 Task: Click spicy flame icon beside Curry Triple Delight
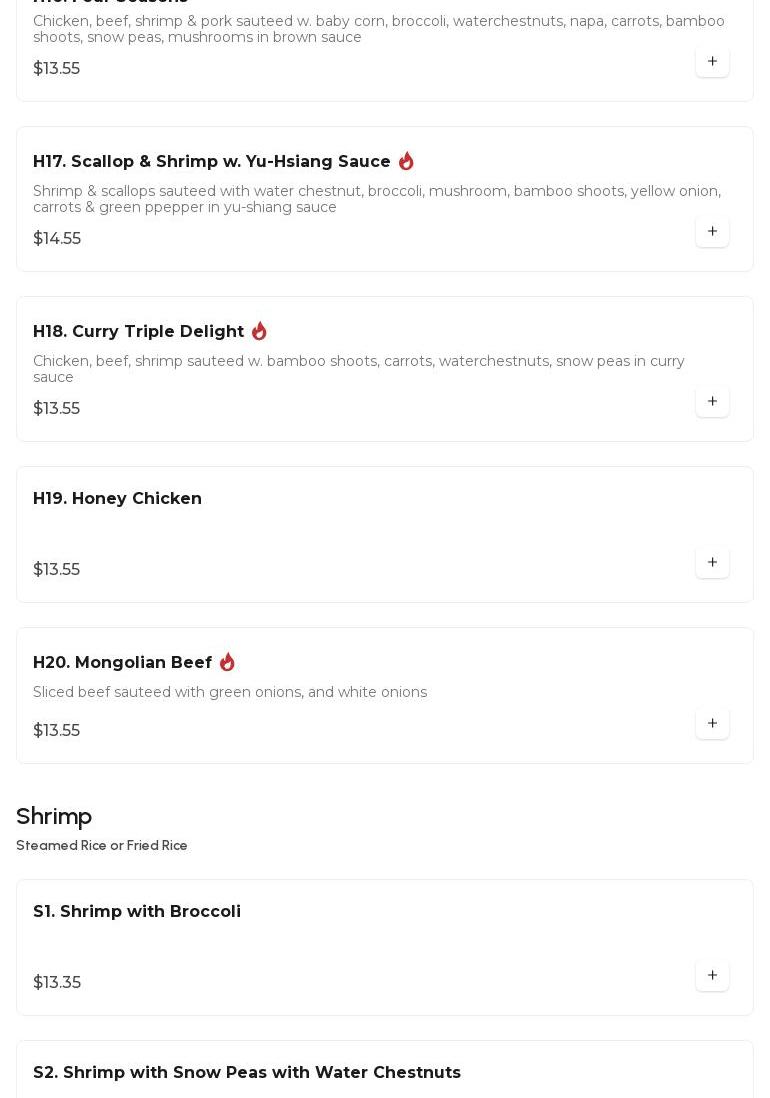[259, 331]
